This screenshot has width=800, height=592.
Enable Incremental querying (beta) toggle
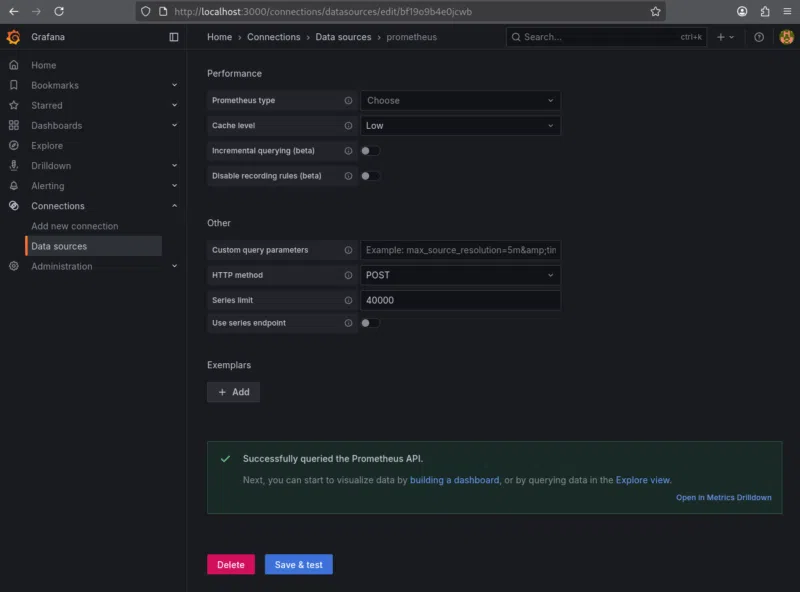pos(370,151)
